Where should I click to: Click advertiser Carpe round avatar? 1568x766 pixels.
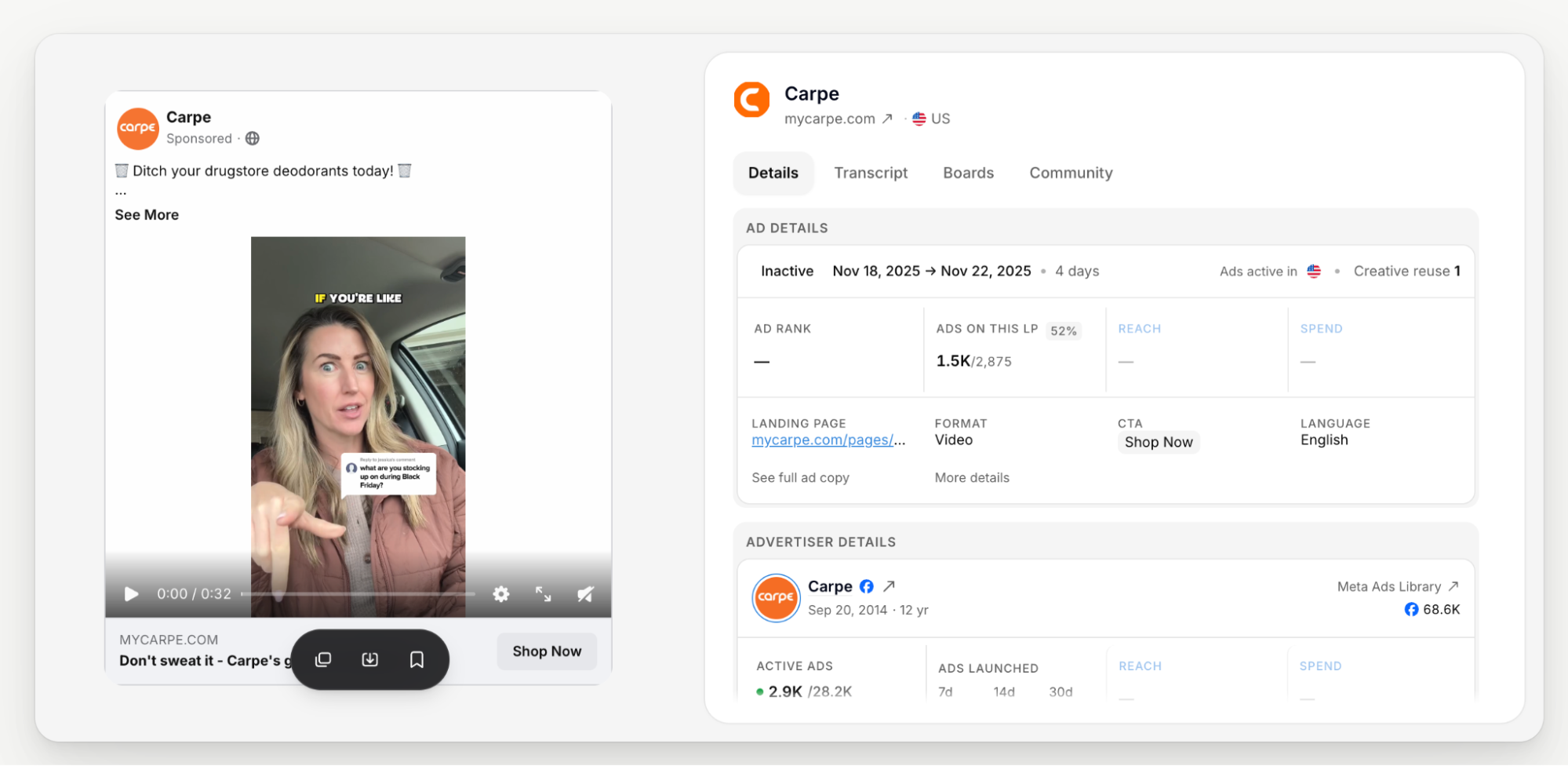pos(776,597)
